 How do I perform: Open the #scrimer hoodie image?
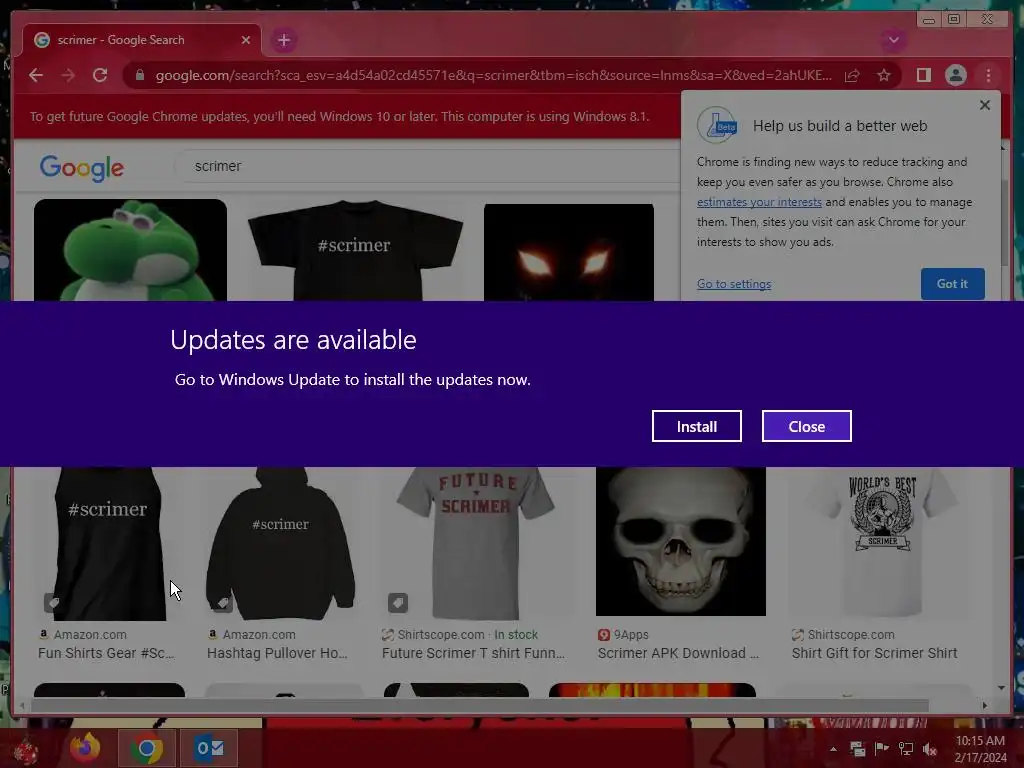280,543
